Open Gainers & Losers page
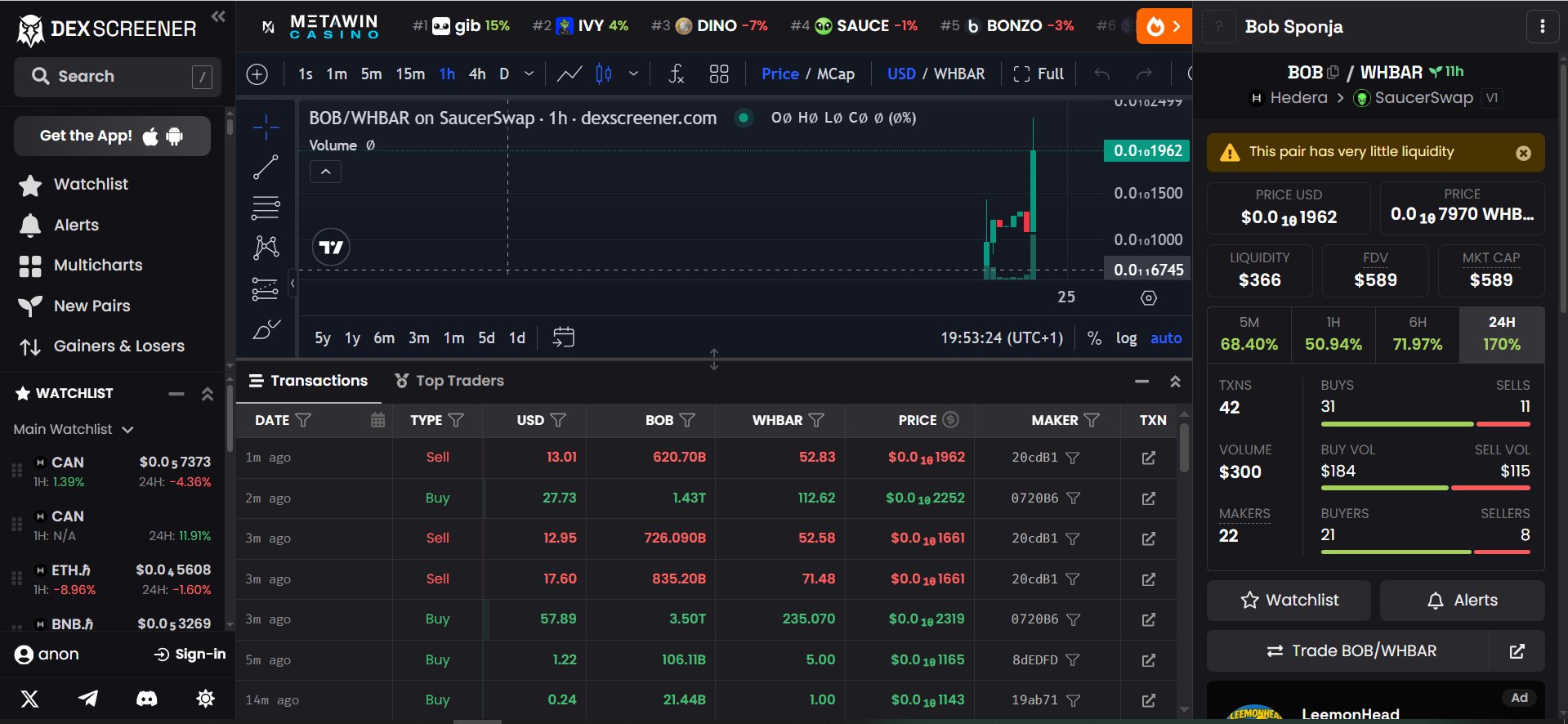 (118, 346)
